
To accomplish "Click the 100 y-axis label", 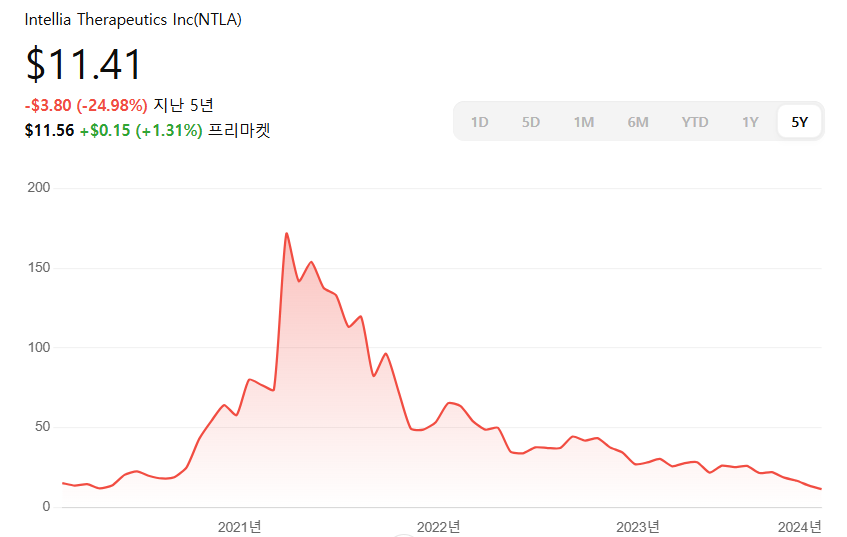I will point(39,347).
